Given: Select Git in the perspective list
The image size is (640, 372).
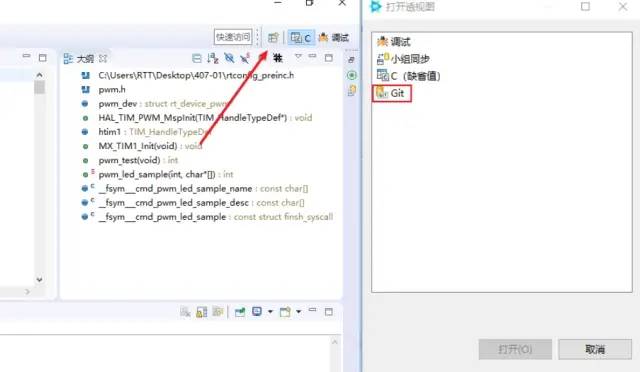Looking at the screenshot, I should (391, 93).
